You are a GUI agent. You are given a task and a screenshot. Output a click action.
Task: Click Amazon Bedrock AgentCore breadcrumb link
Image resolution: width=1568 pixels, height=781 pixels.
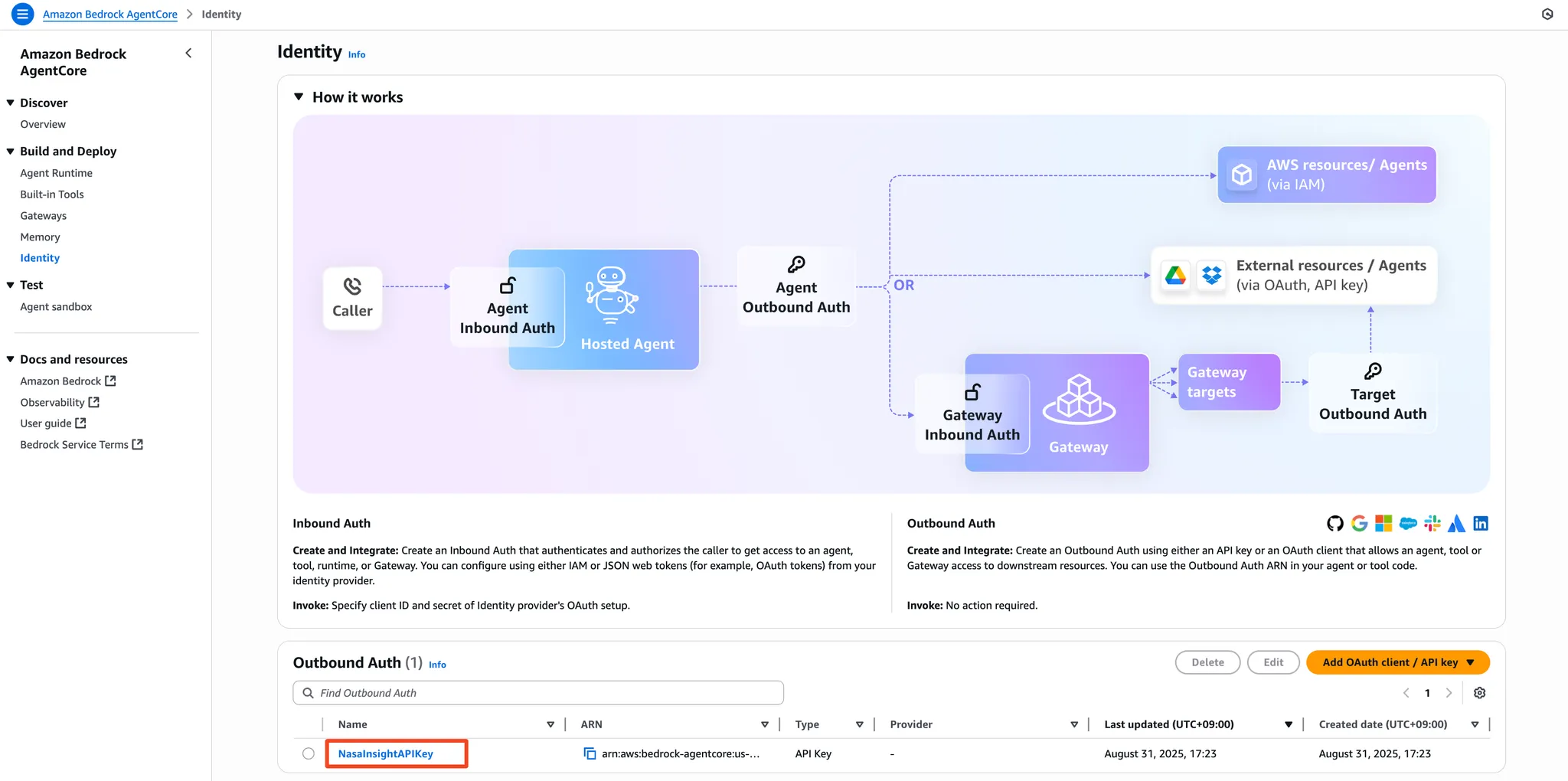pyautogui.click(x=110, y=14)
